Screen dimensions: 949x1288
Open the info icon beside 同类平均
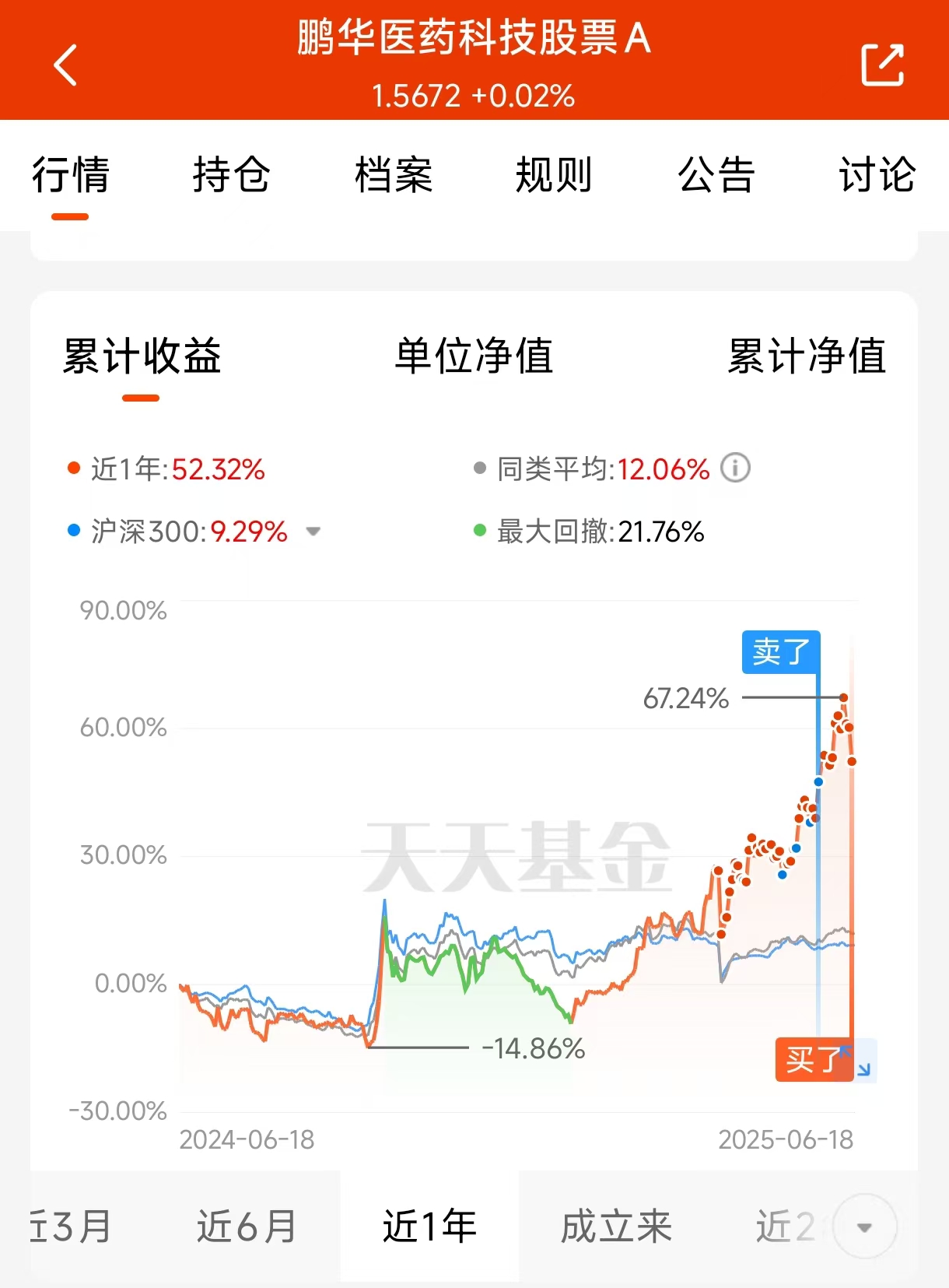[x=735, y=469]
